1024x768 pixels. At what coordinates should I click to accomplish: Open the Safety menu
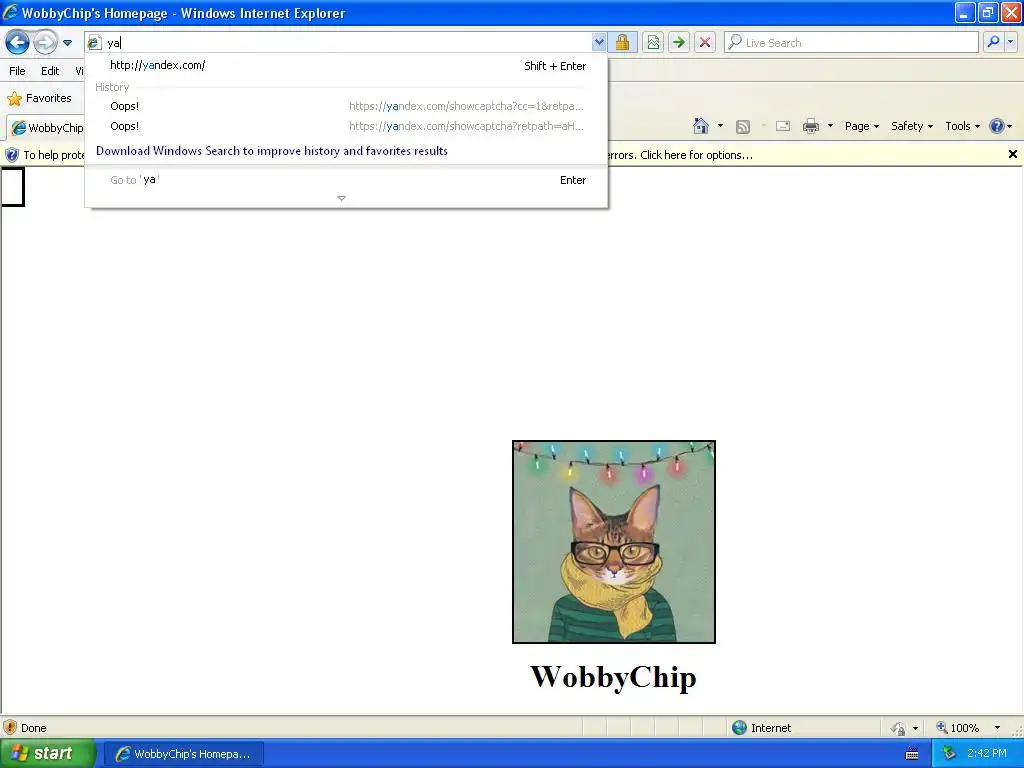coord(912,126)
